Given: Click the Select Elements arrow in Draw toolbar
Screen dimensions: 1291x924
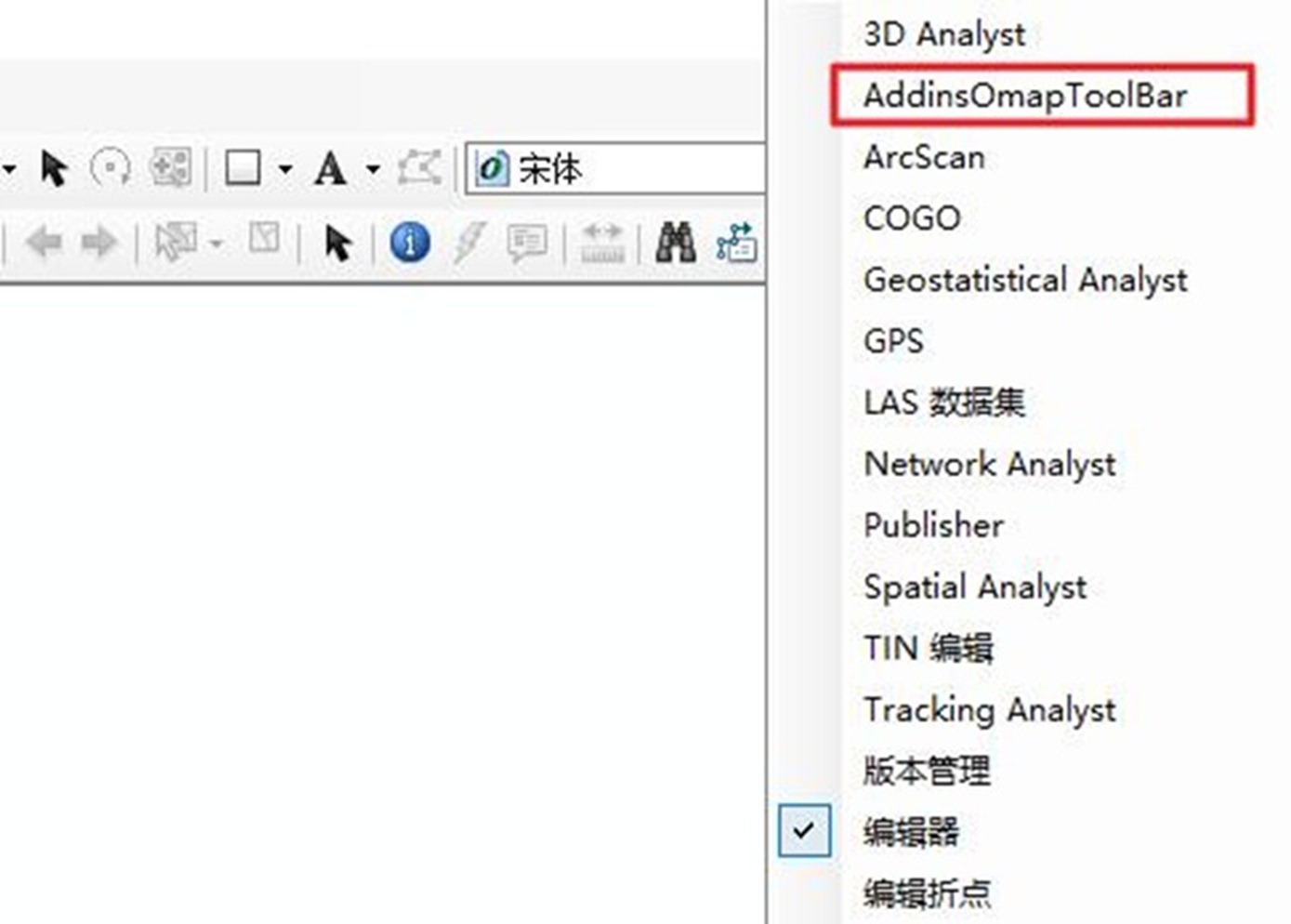Looking at the screenshot, I should 54,168.
